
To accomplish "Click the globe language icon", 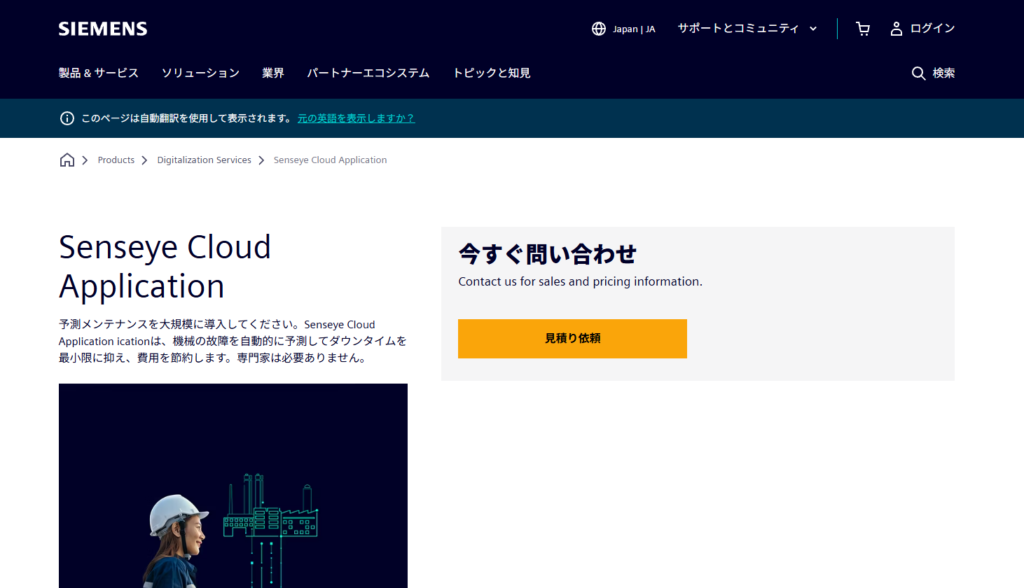I will (x=599, y=29).
